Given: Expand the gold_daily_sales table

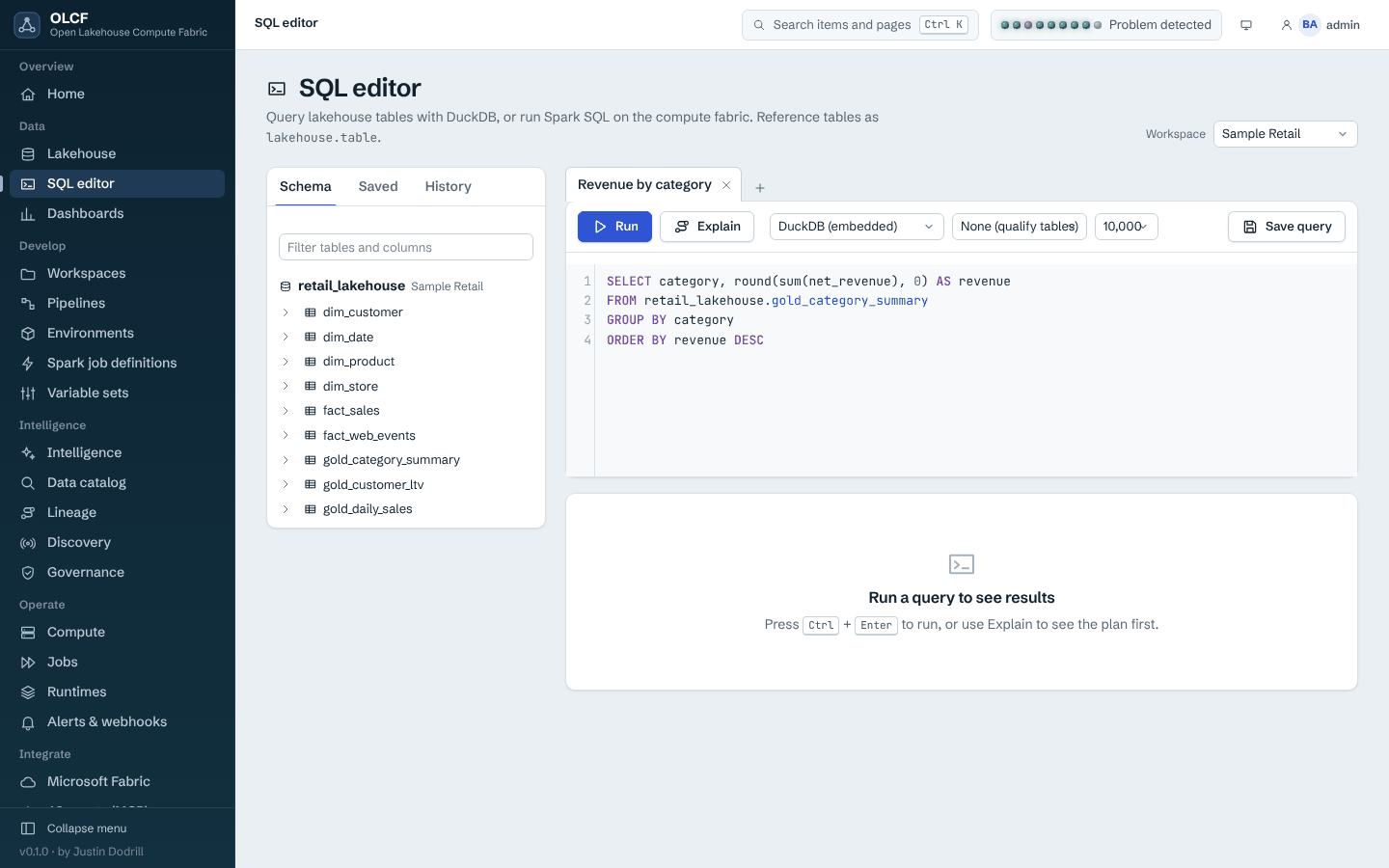Looking at the screenshot, I should tap(286, 509).
